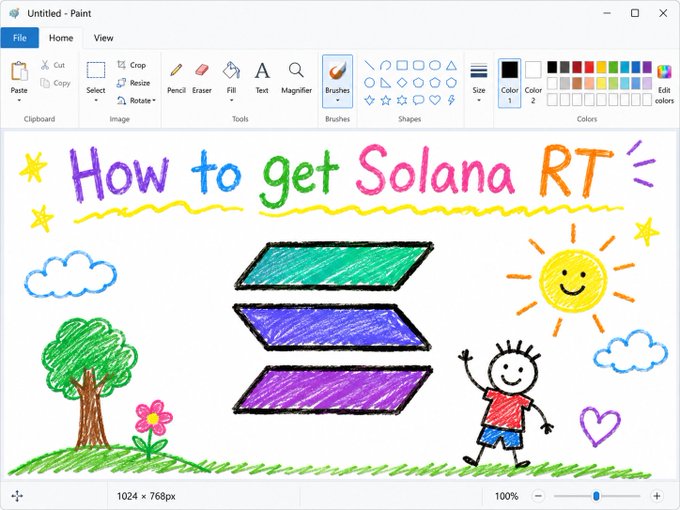Image resolution: width=680 pixels, height=510 pixels.
Task: Activate the Color 2 selector
Action: pyautogui.click(x=533, y=83)
